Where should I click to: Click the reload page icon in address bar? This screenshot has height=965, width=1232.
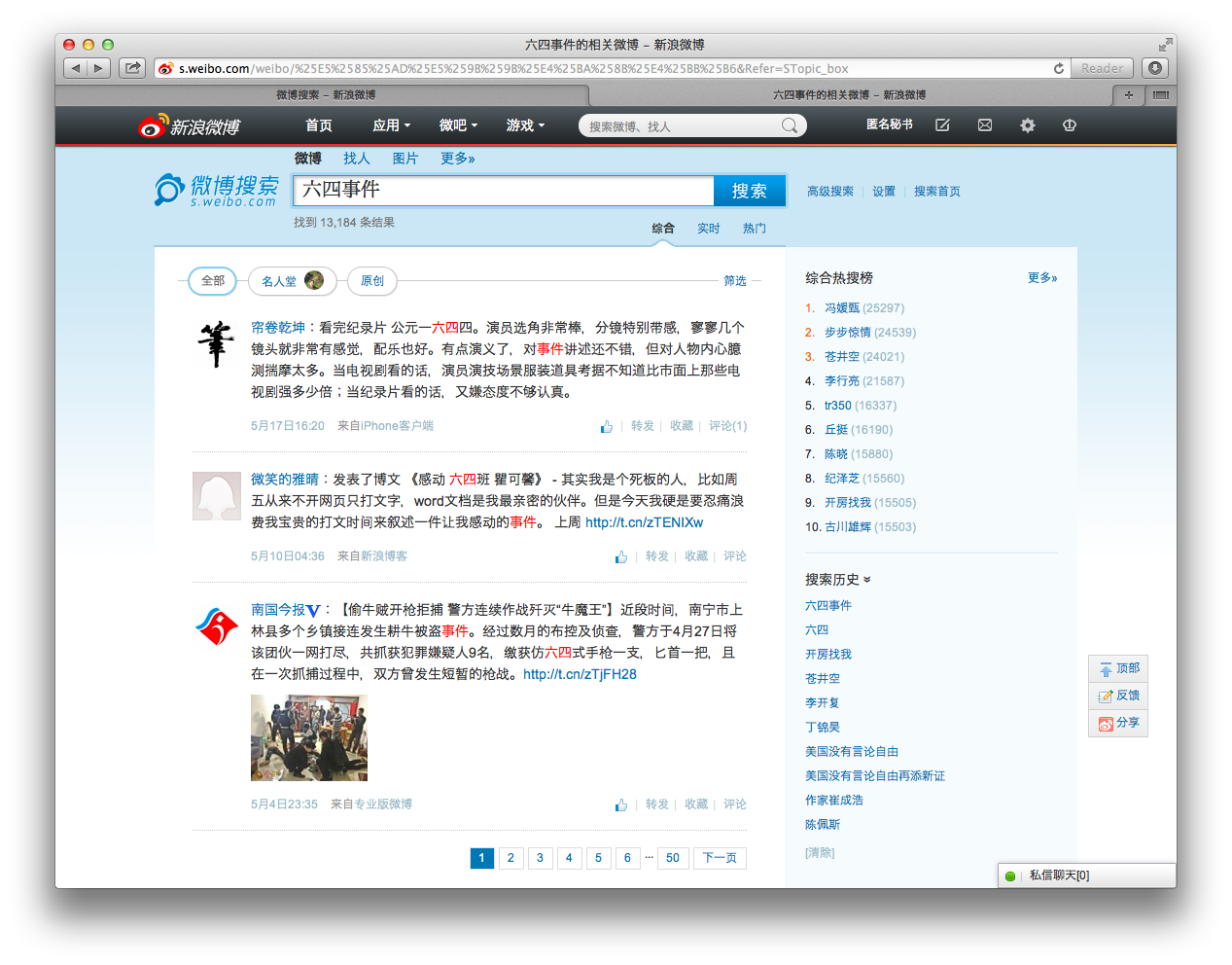pos(1058,68)
